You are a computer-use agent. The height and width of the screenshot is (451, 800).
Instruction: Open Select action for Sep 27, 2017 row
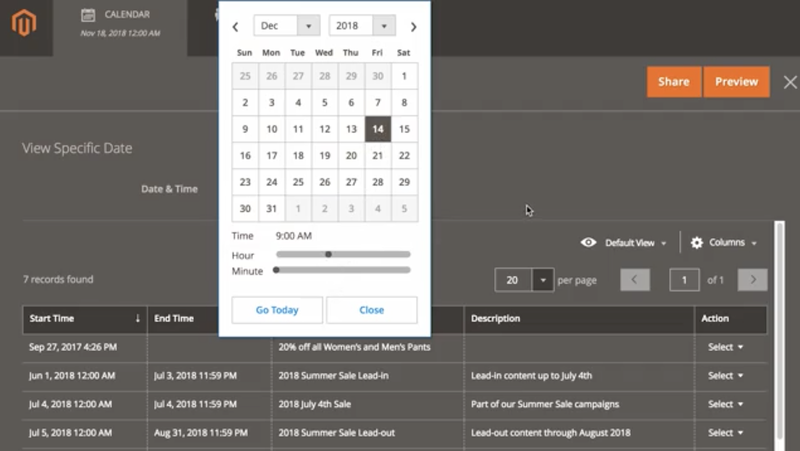tap(726, 347)
